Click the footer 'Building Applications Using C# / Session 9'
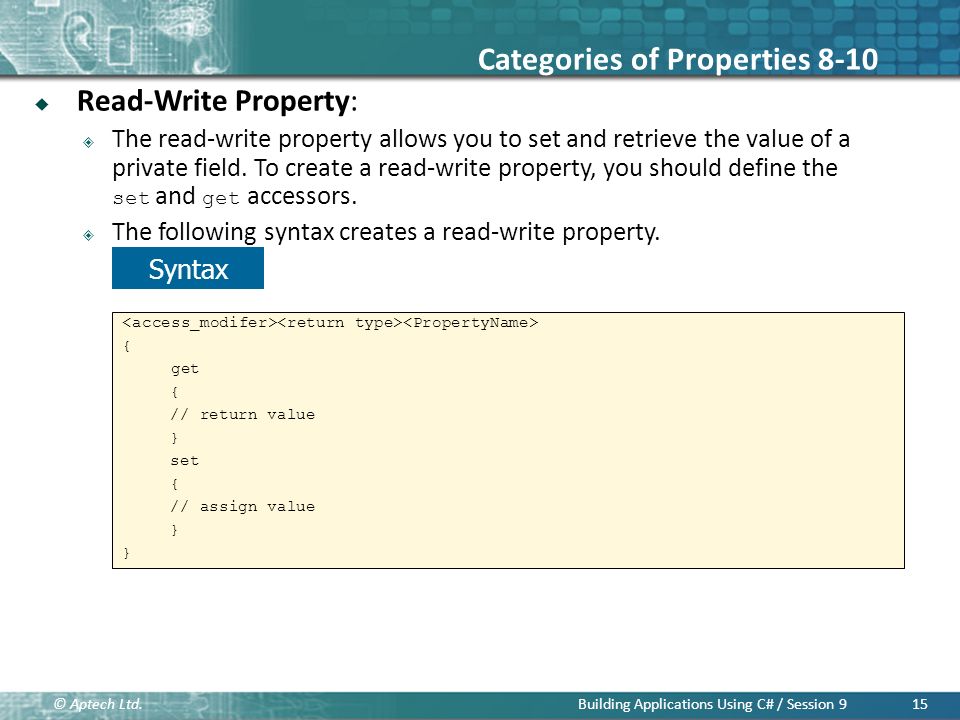The height and width of the screenshot is (720, 960). pos(712,704)
